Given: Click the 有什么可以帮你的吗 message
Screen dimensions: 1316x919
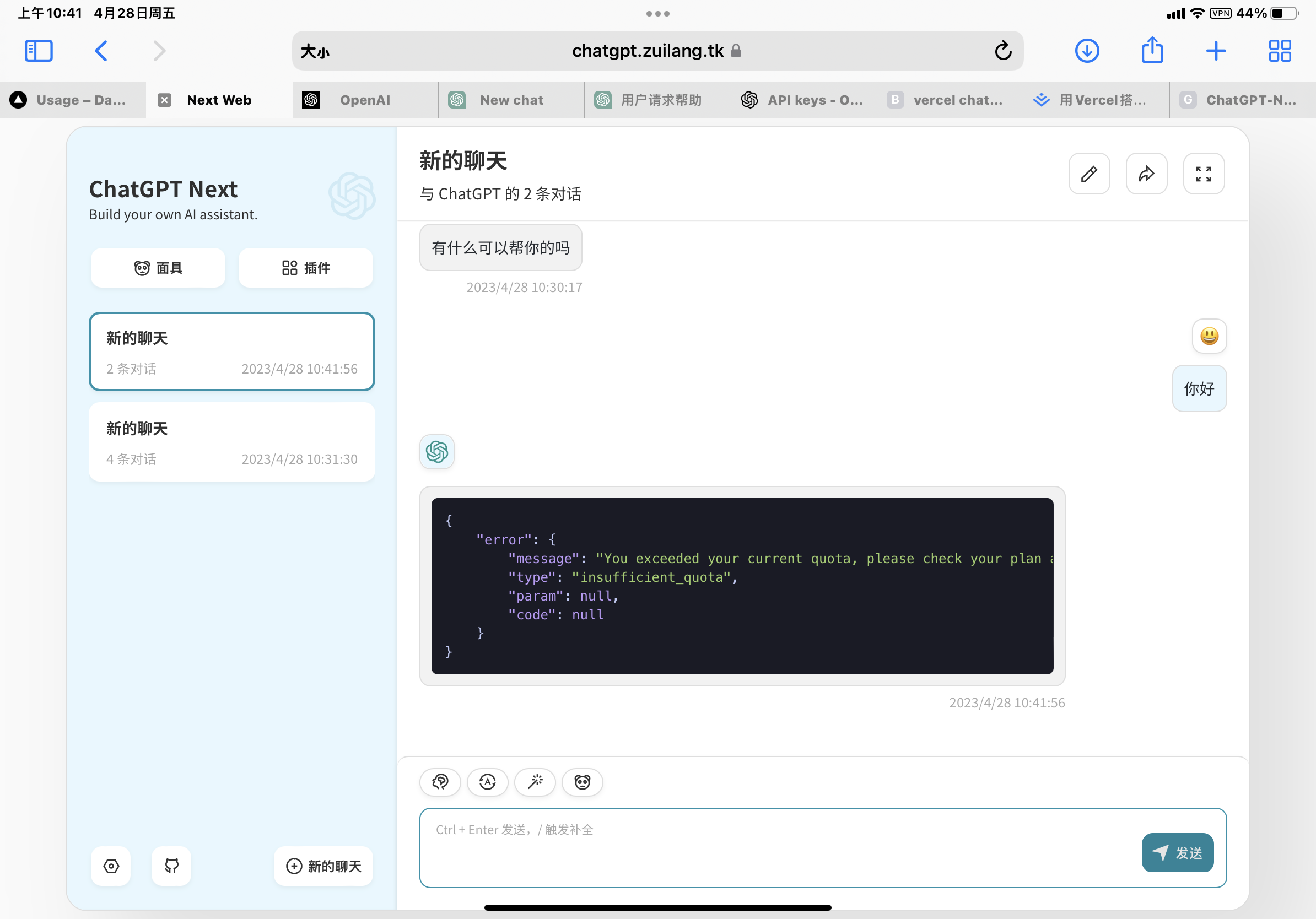Looking at the screenshot, I should coord(500,247).
